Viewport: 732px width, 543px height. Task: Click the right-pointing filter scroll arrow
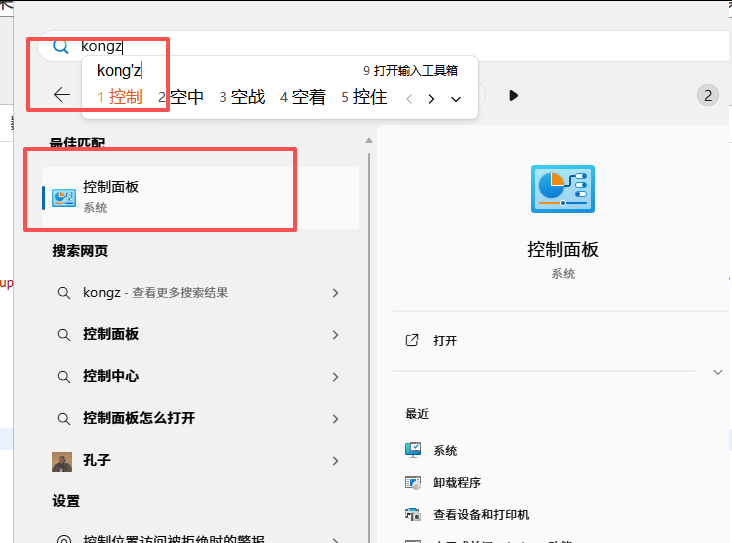pyautogui.click(x=513, y=96)
